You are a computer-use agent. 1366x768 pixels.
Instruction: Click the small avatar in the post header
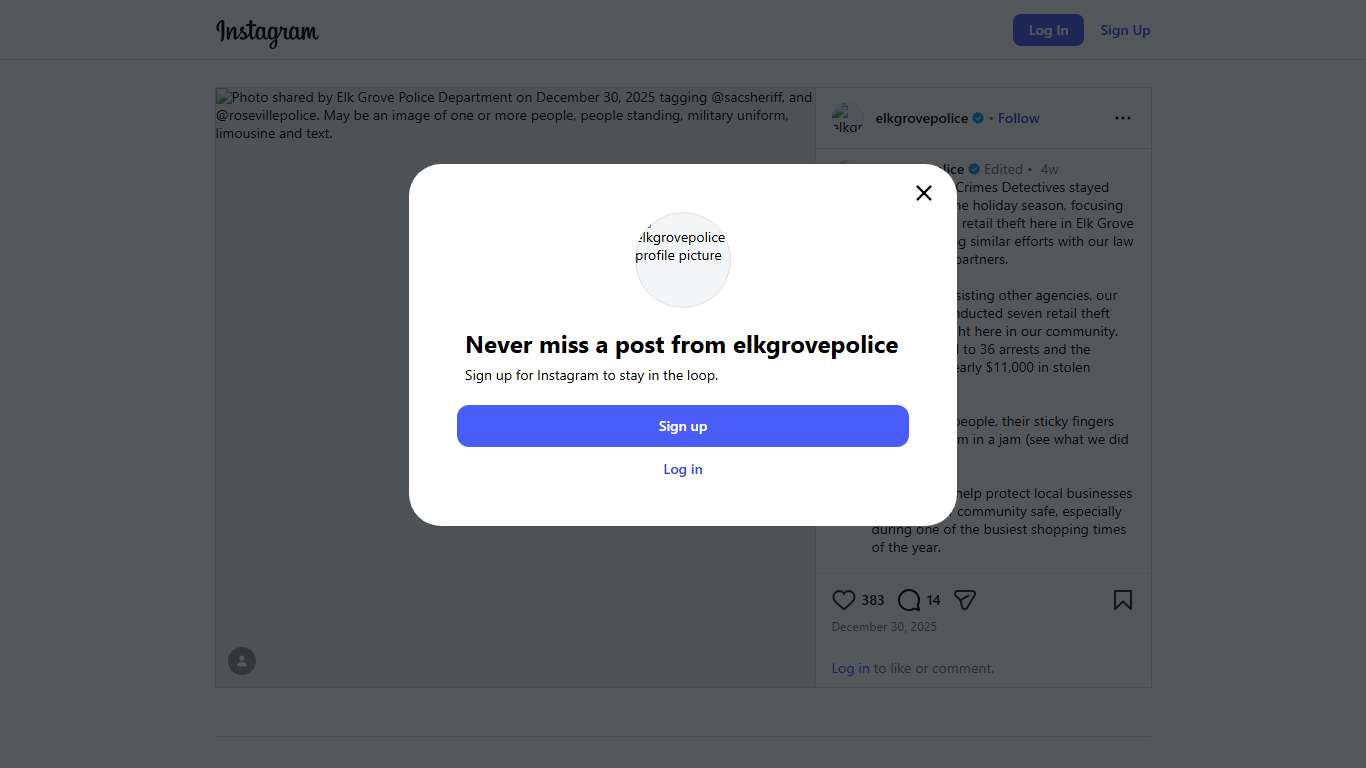point(847,118)
